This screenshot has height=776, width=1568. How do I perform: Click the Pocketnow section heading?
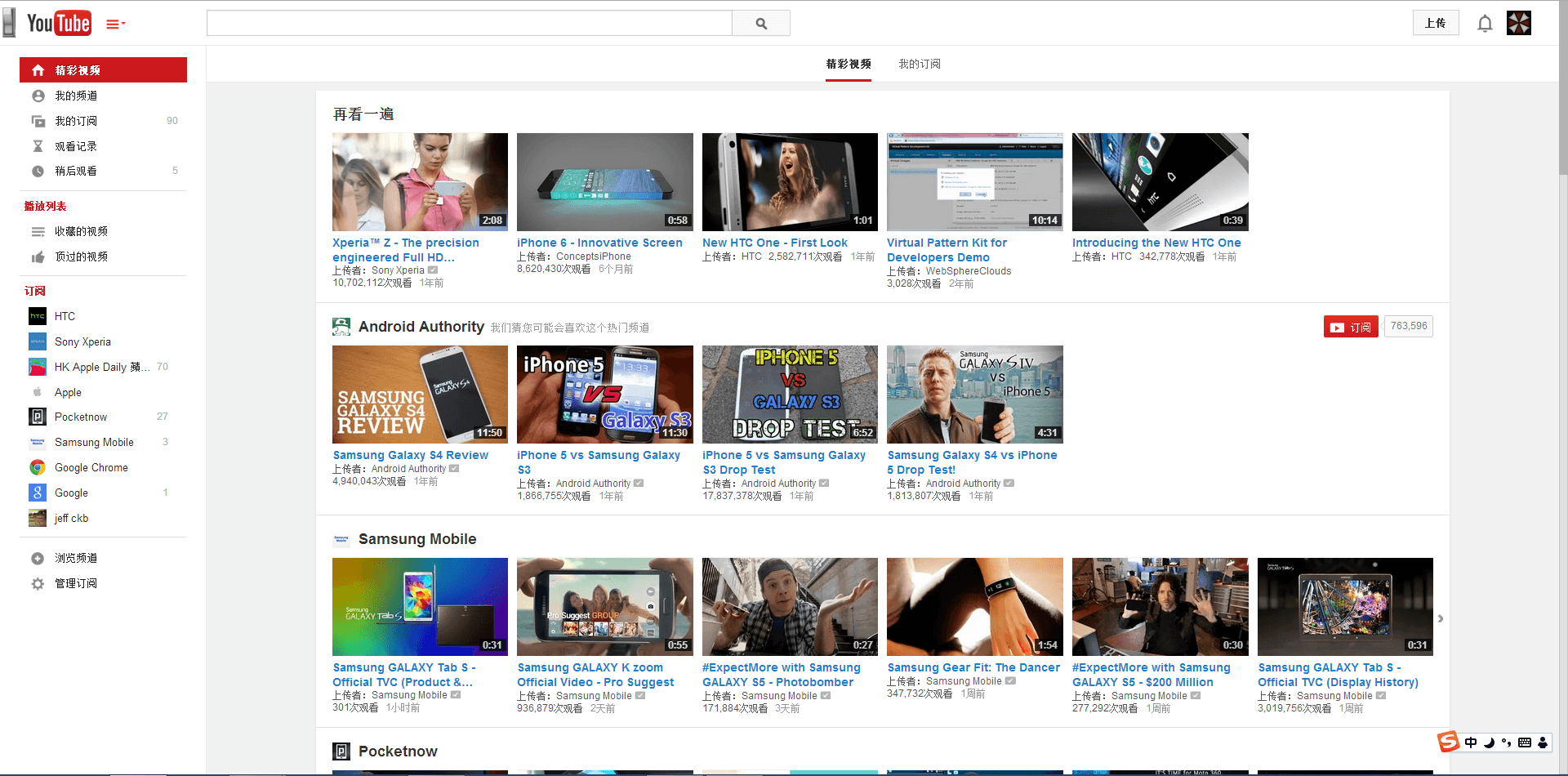click(398, 751)
